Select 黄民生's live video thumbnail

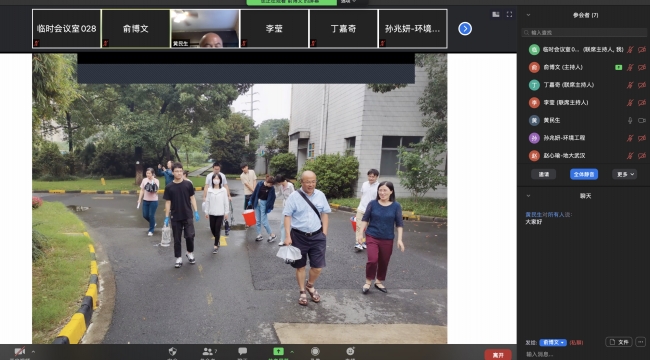(x=205, y=29)
